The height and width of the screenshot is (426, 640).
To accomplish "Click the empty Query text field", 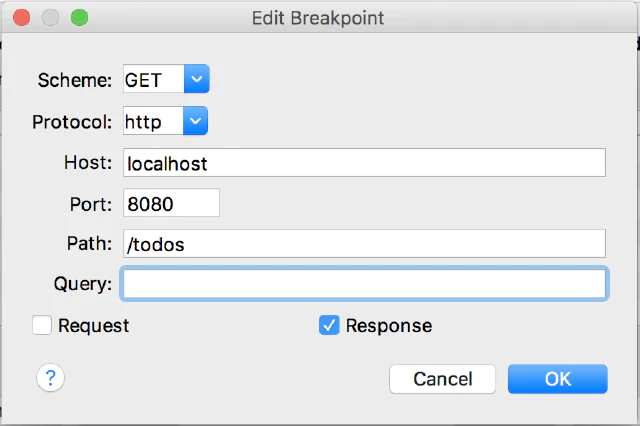I will [x=364, y=284].
